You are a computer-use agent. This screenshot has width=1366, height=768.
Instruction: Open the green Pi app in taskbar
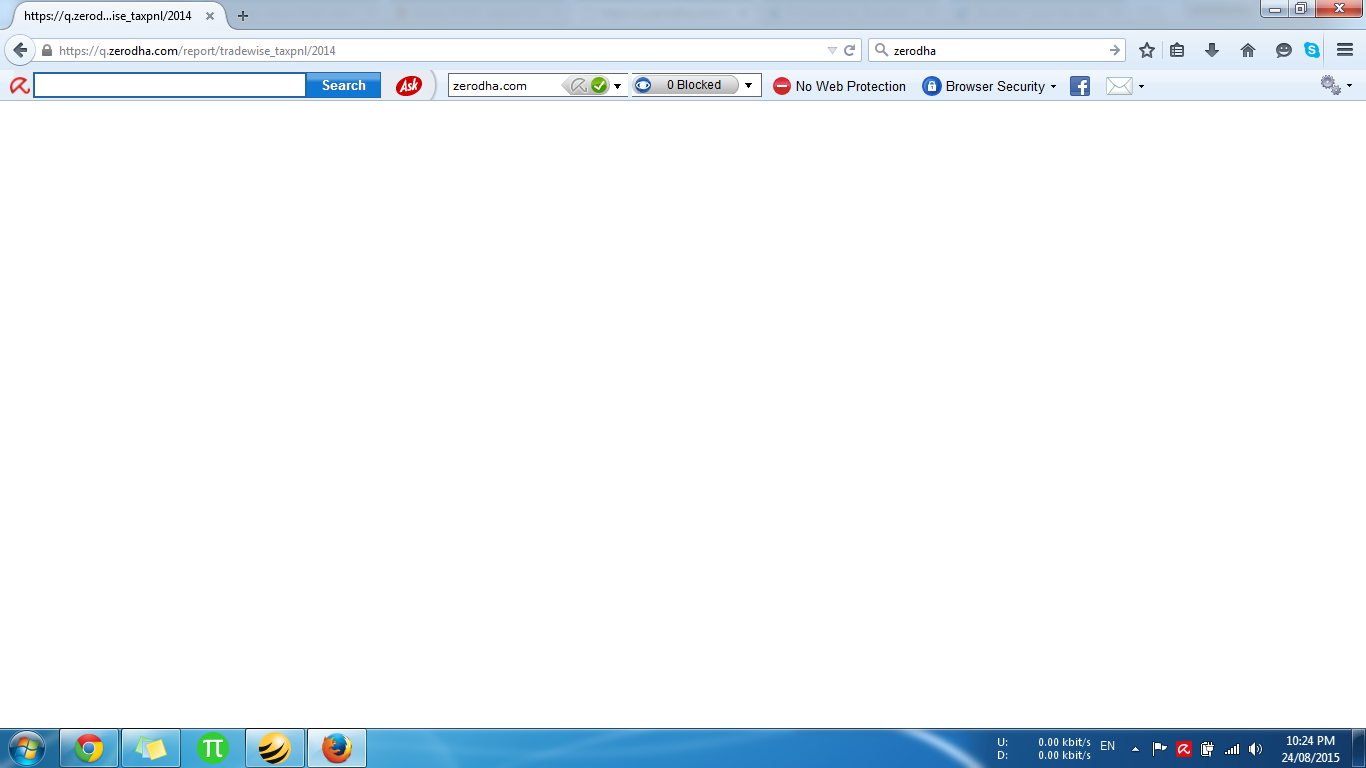click(x=213, y=748)
